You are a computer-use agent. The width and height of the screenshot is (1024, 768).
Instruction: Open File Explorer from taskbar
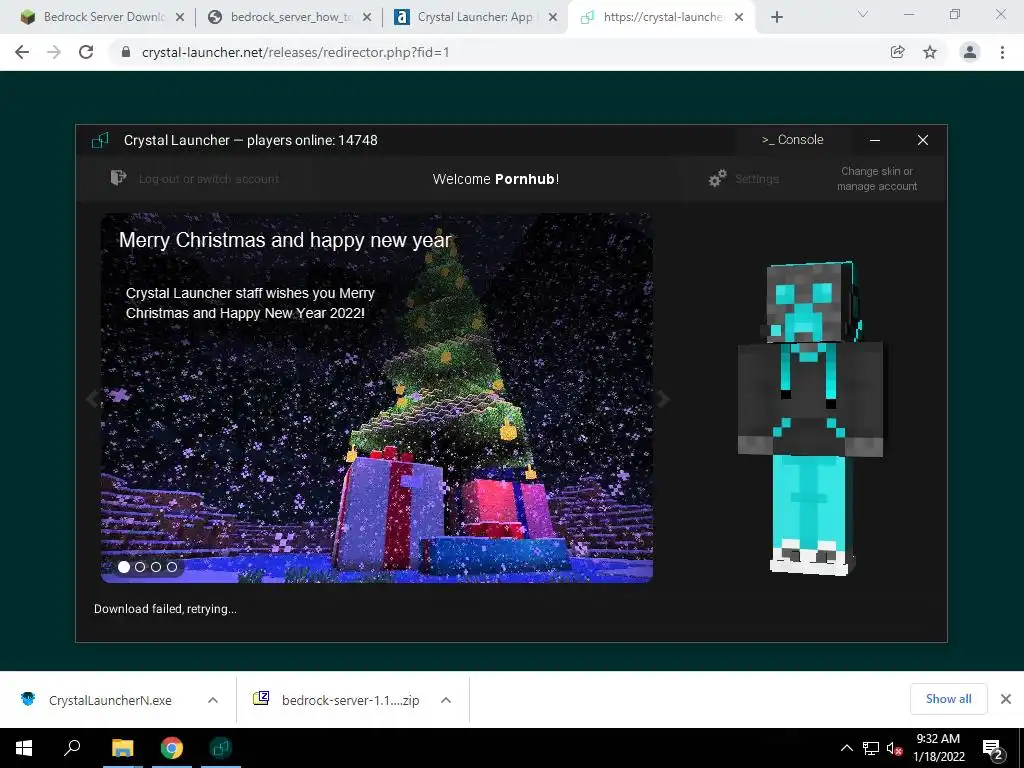click(122, 748)
